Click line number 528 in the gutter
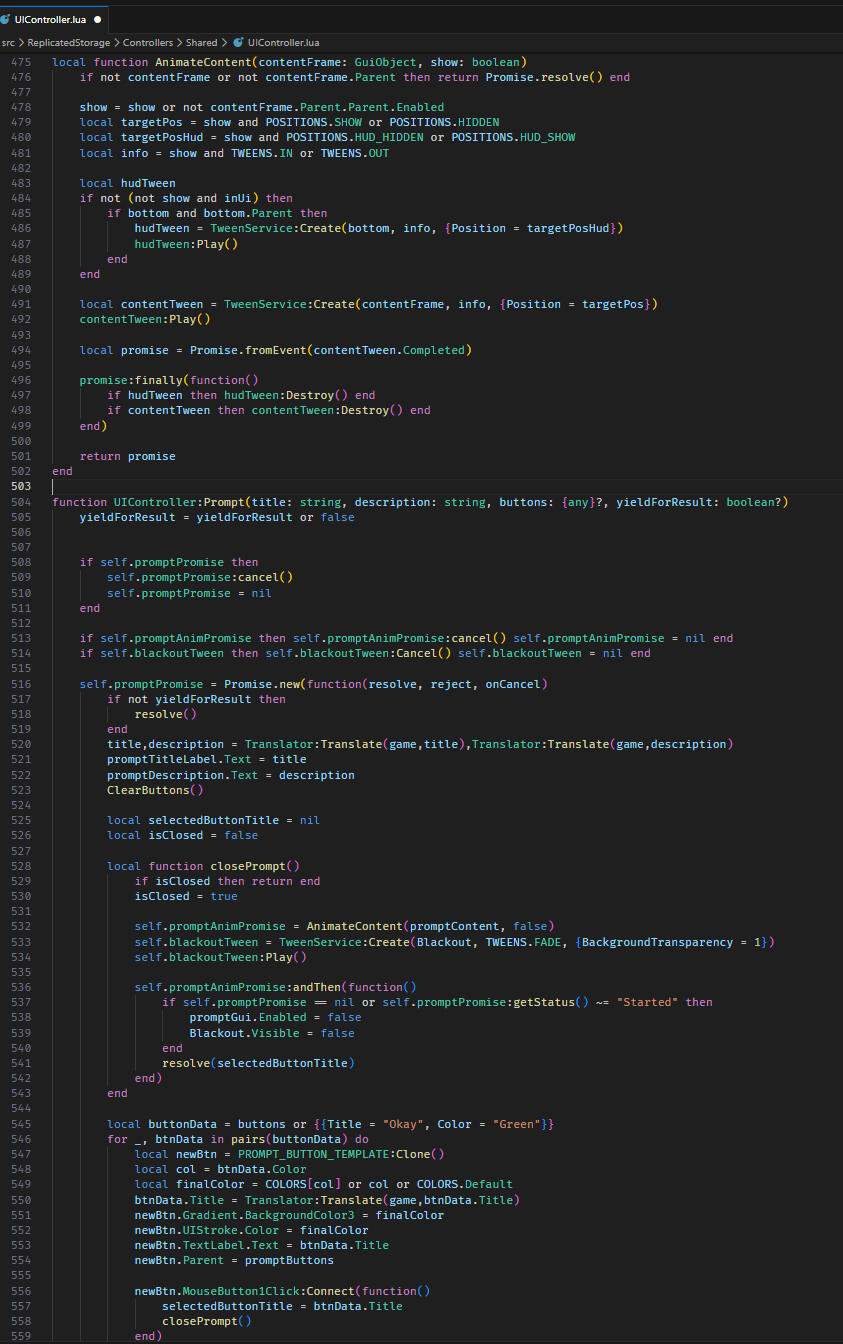Screen dimensions: 843x1344 tap(22, 866)
